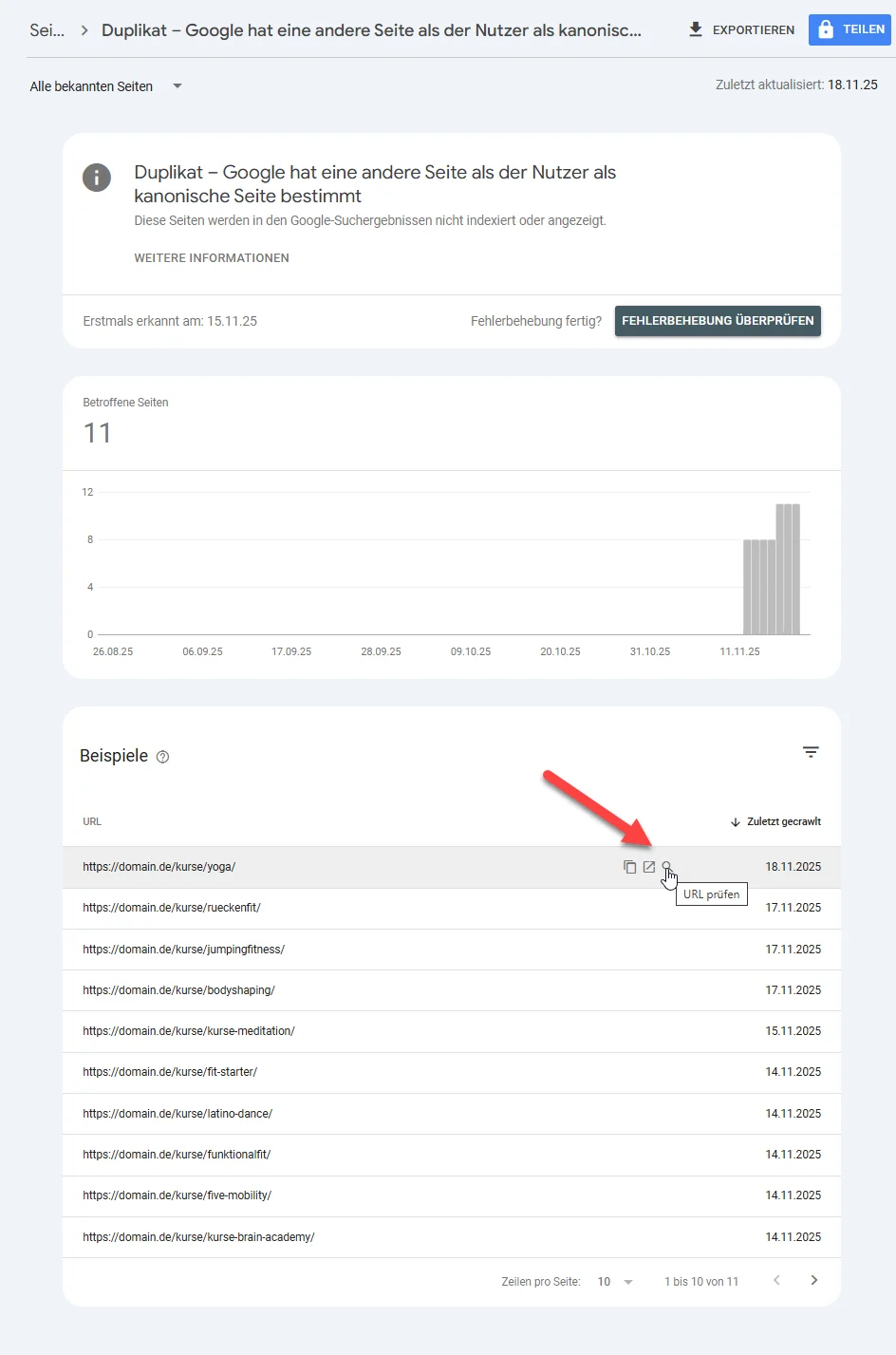Open the WEITERE INFORMATIONEN link

click(x=211, y=257)
